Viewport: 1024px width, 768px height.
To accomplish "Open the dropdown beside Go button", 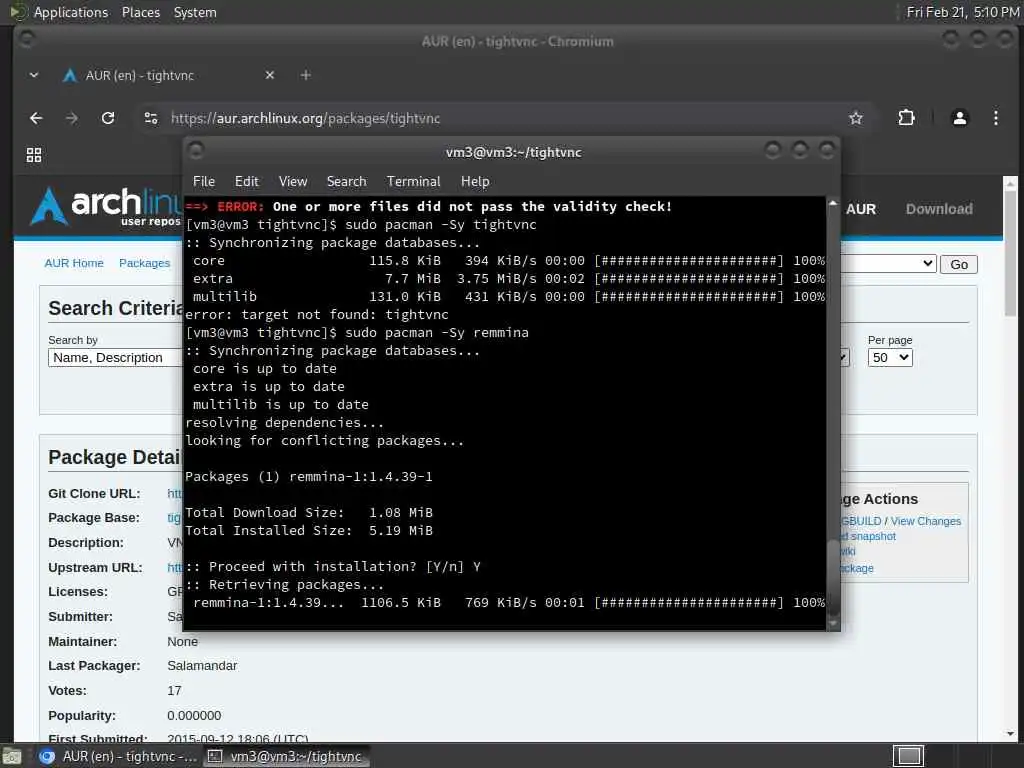I will (x=888, y=264).
